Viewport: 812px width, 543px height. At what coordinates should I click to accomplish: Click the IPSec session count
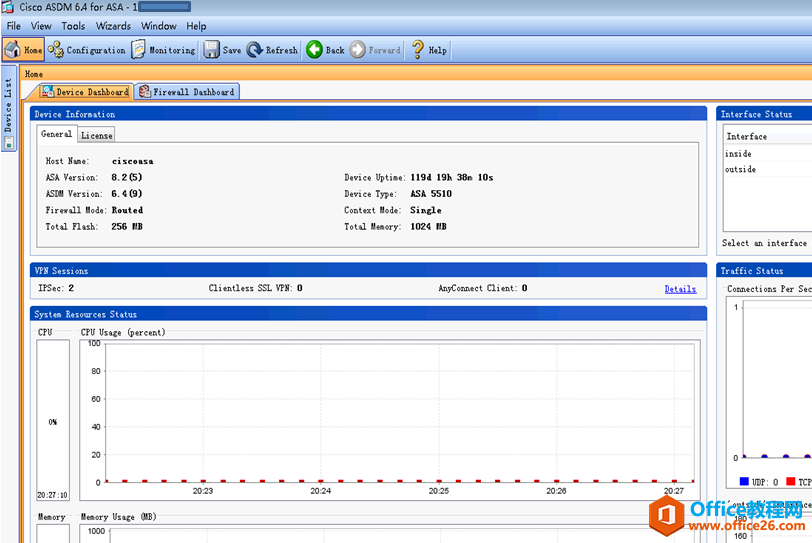tap(71, 288)
